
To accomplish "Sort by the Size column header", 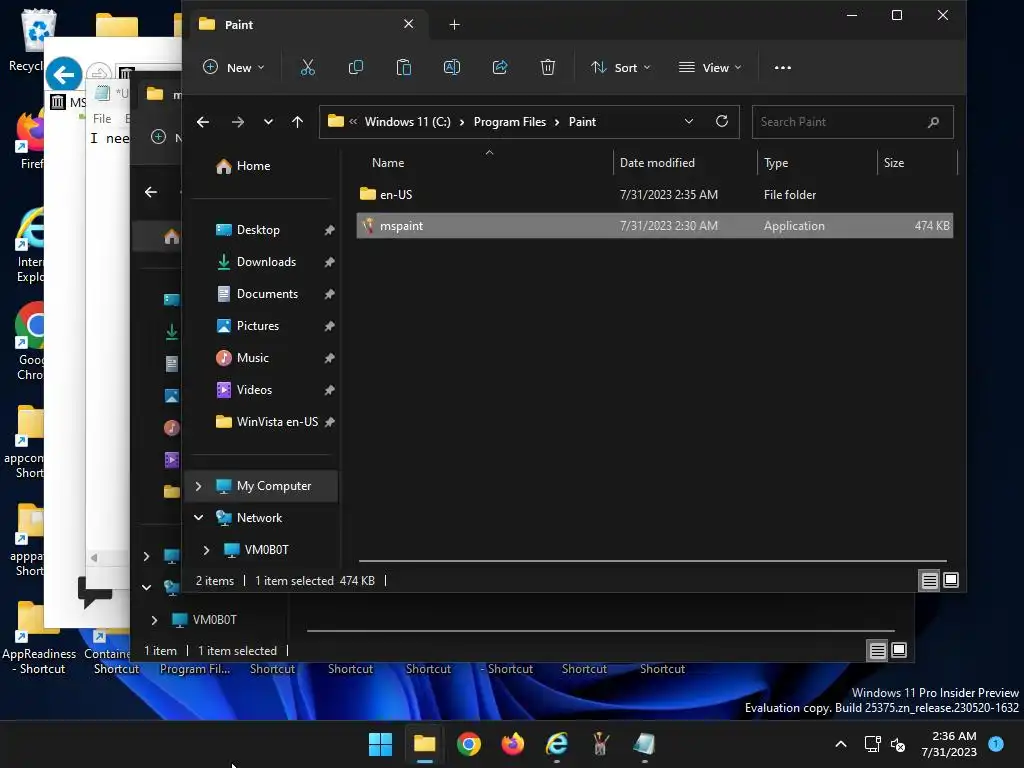I will [893, 163].
